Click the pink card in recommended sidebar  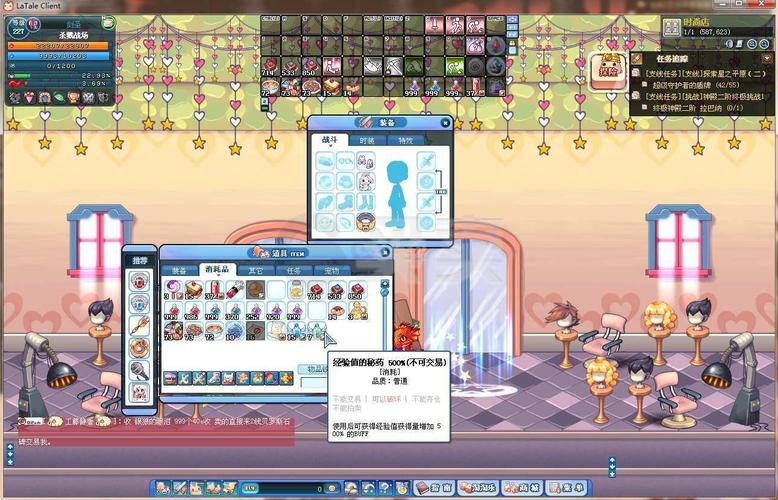139,392
